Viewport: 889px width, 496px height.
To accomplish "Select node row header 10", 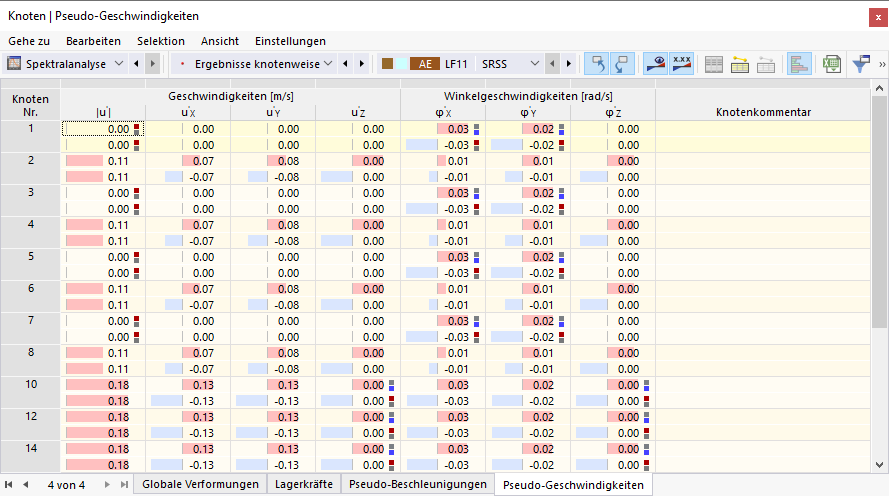I will [x=31, y=392].
